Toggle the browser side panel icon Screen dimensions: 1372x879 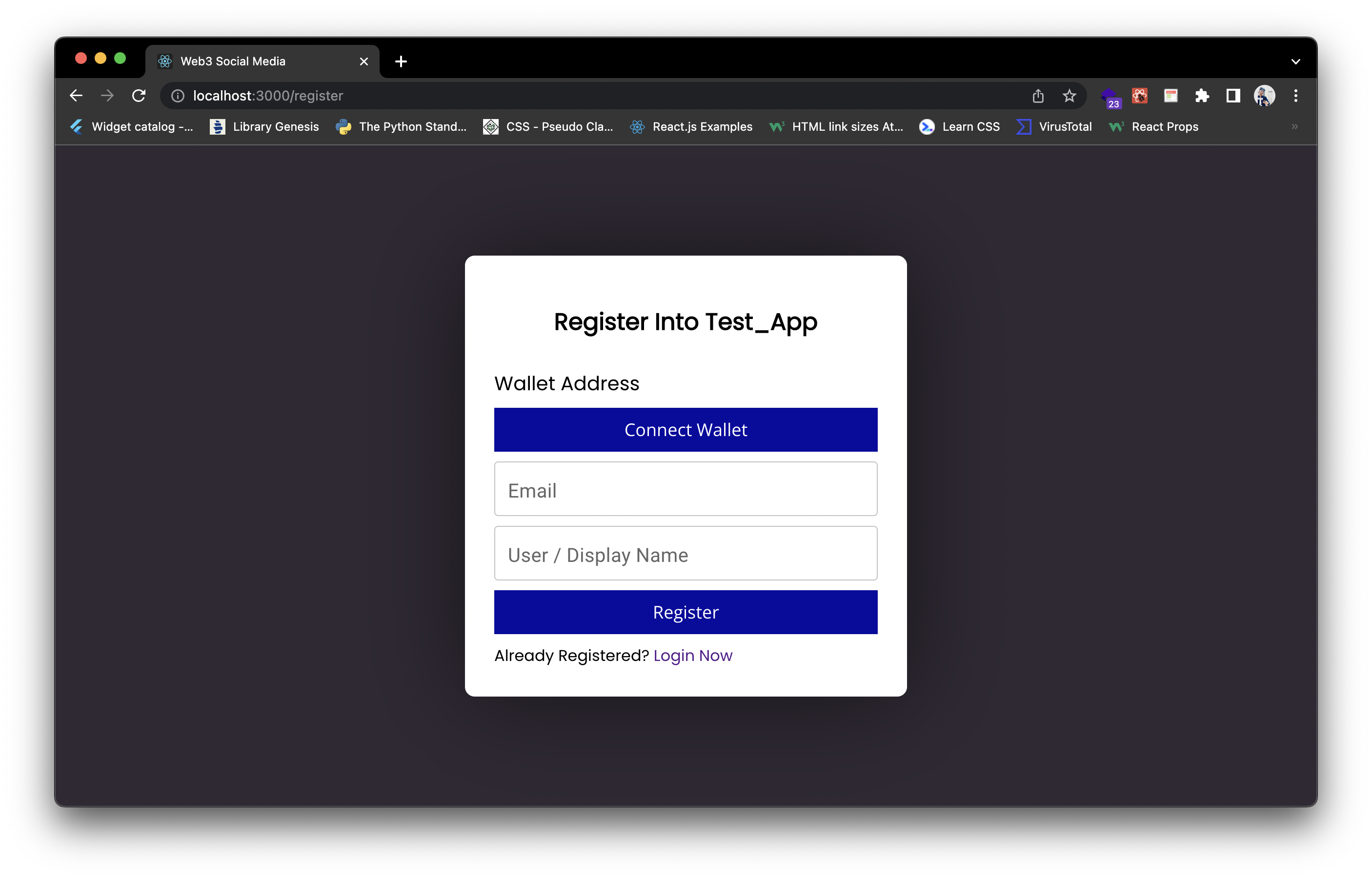(x=1232, y=95)
